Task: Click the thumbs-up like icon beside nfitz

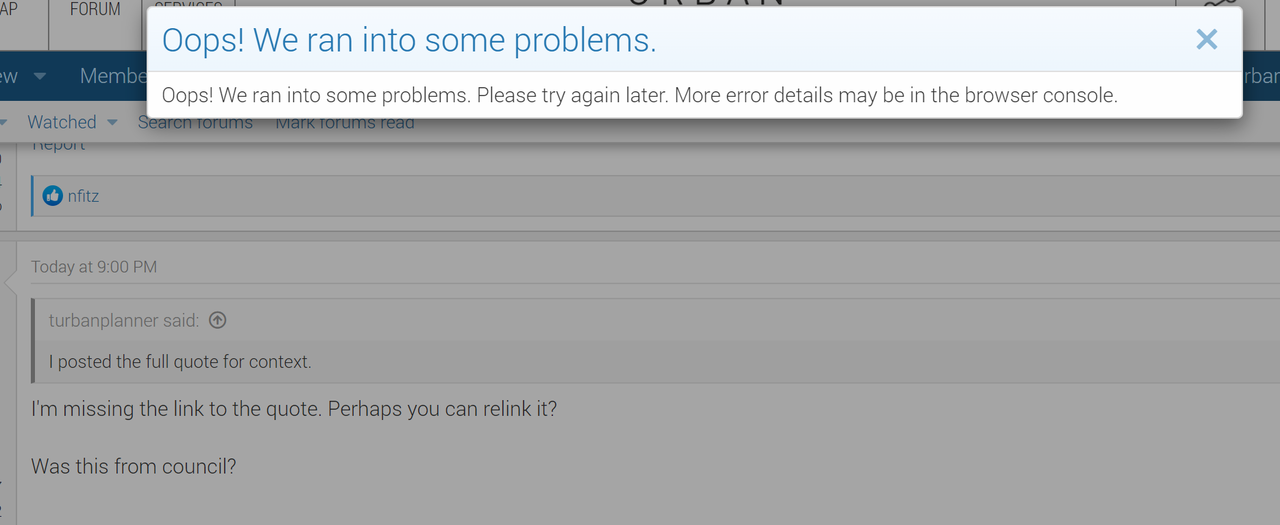Action: pyautogui.click(x=53, y=196)
